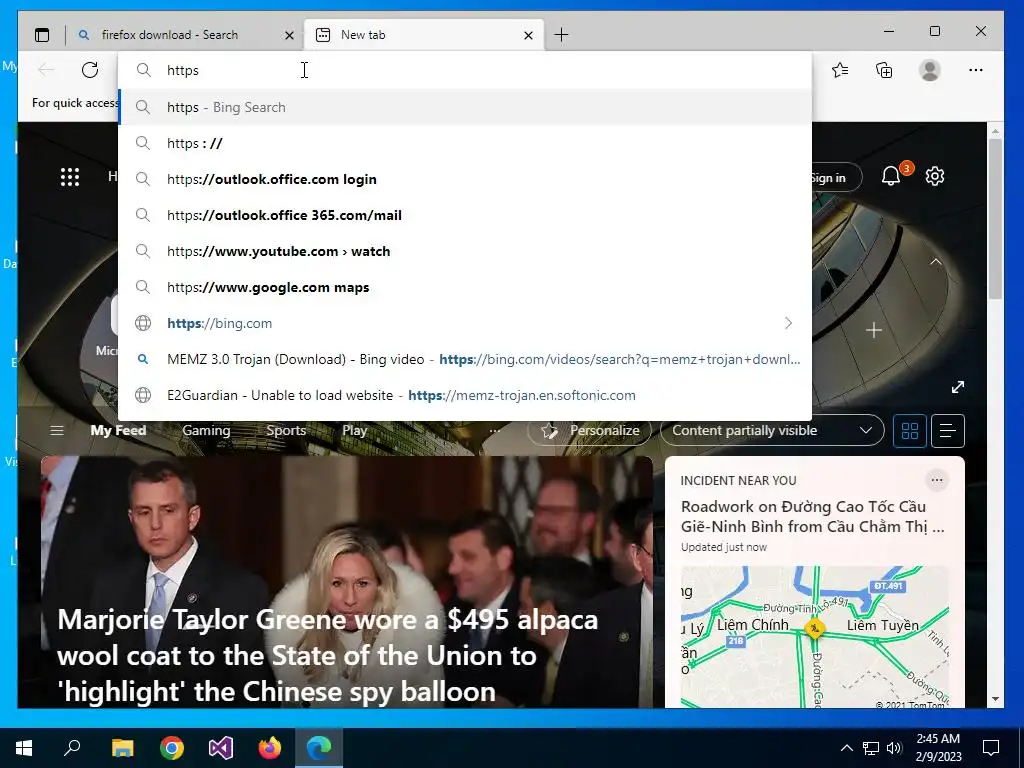Image resolution: width=1024 pixels, height=768 pixels.
Task: Open the Roadwork on Đường Cao Tốc headline
Action: (812, 517)
